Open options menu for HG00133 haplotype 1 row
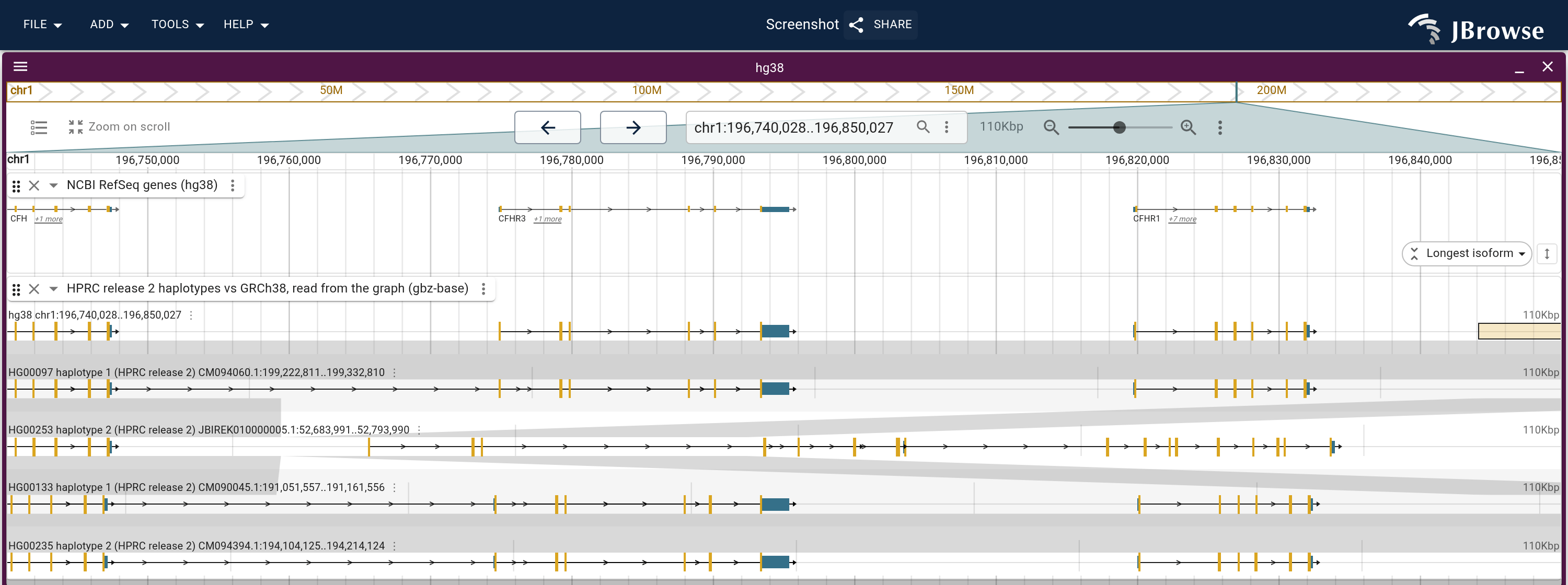Viewport: 1568px width, 585px height. pos(395,487)
